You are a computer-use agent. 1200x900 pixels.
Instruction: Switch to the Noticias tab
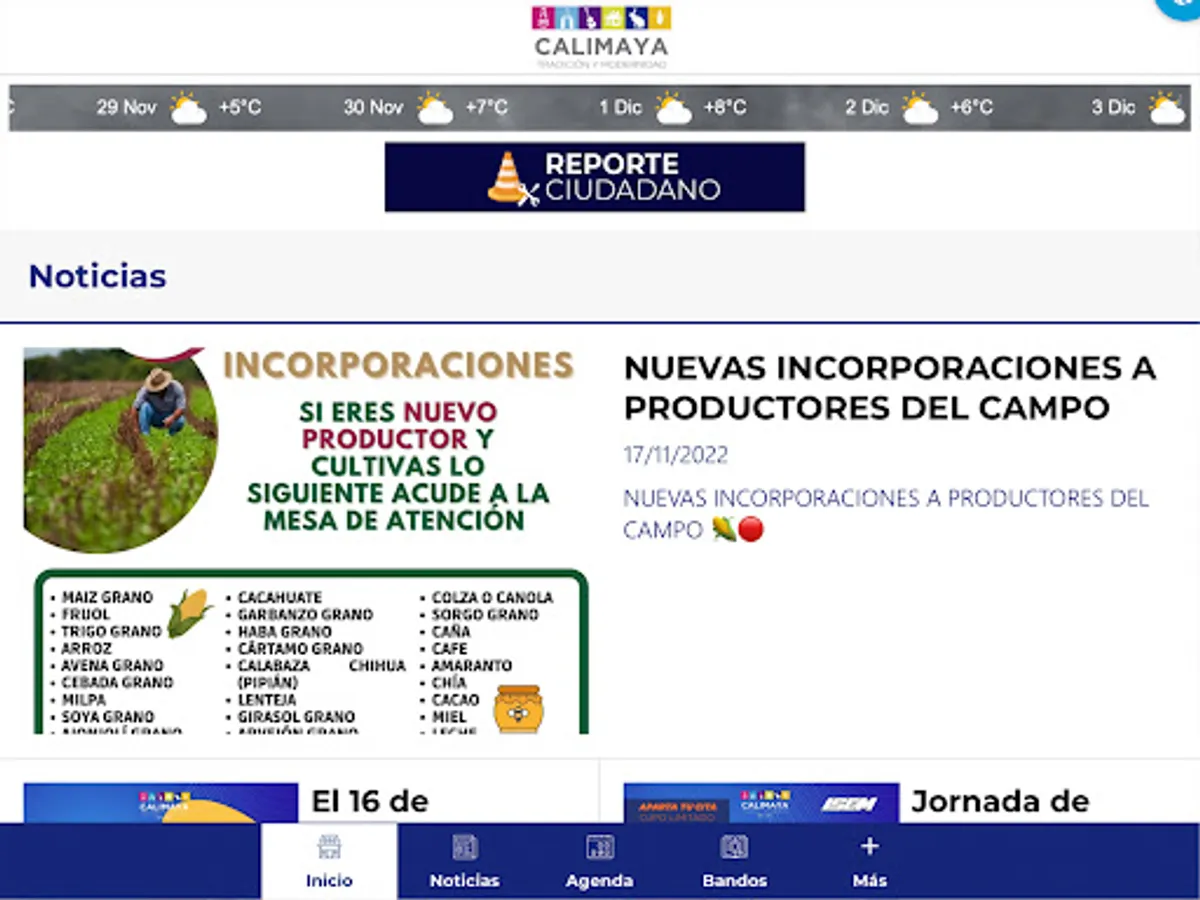pyautogui.click(x=465, y=861)
